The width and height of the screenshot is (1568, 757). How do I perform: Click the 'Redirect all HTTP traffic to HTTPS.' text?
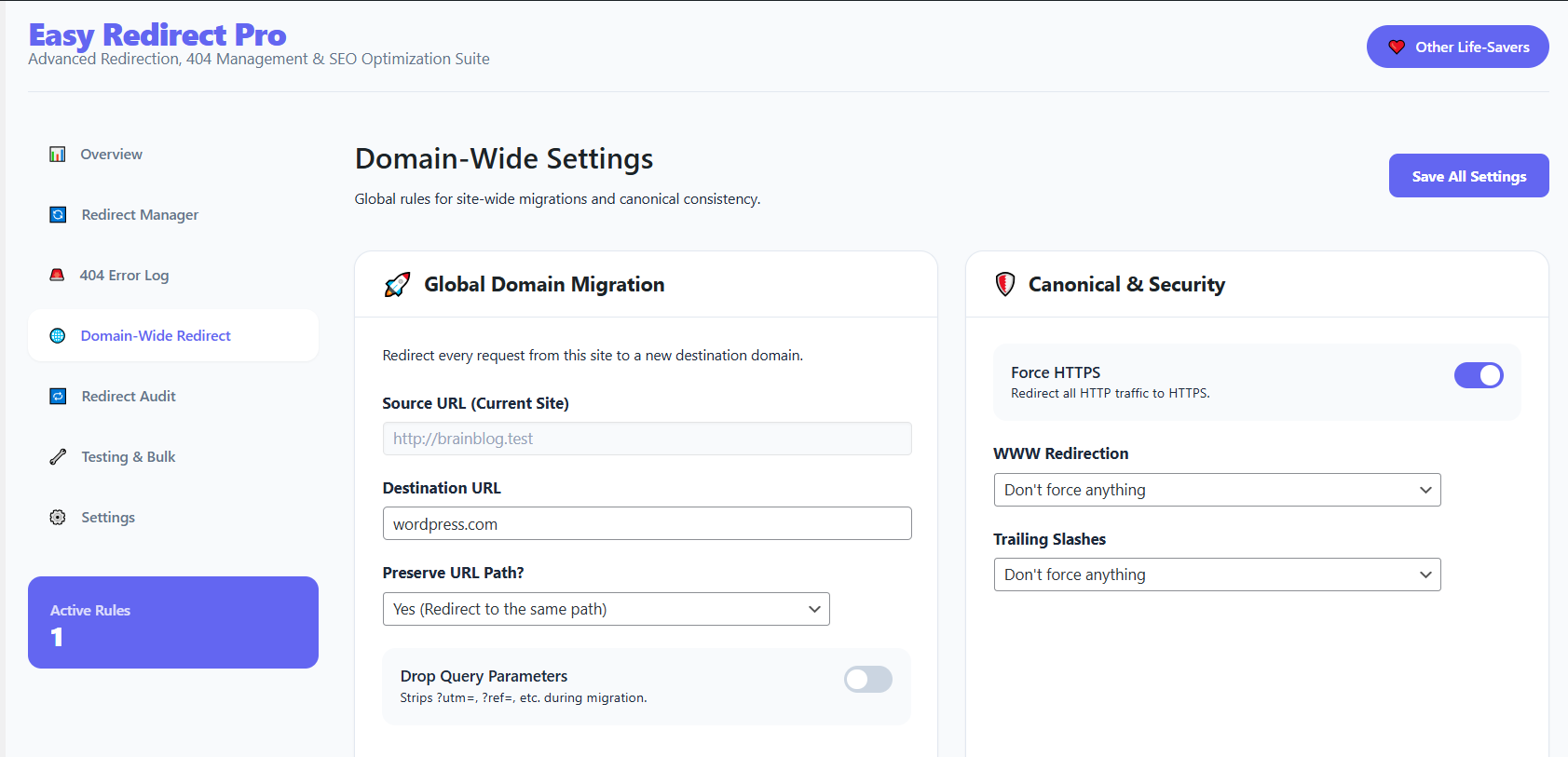[x=1111, y=394]
